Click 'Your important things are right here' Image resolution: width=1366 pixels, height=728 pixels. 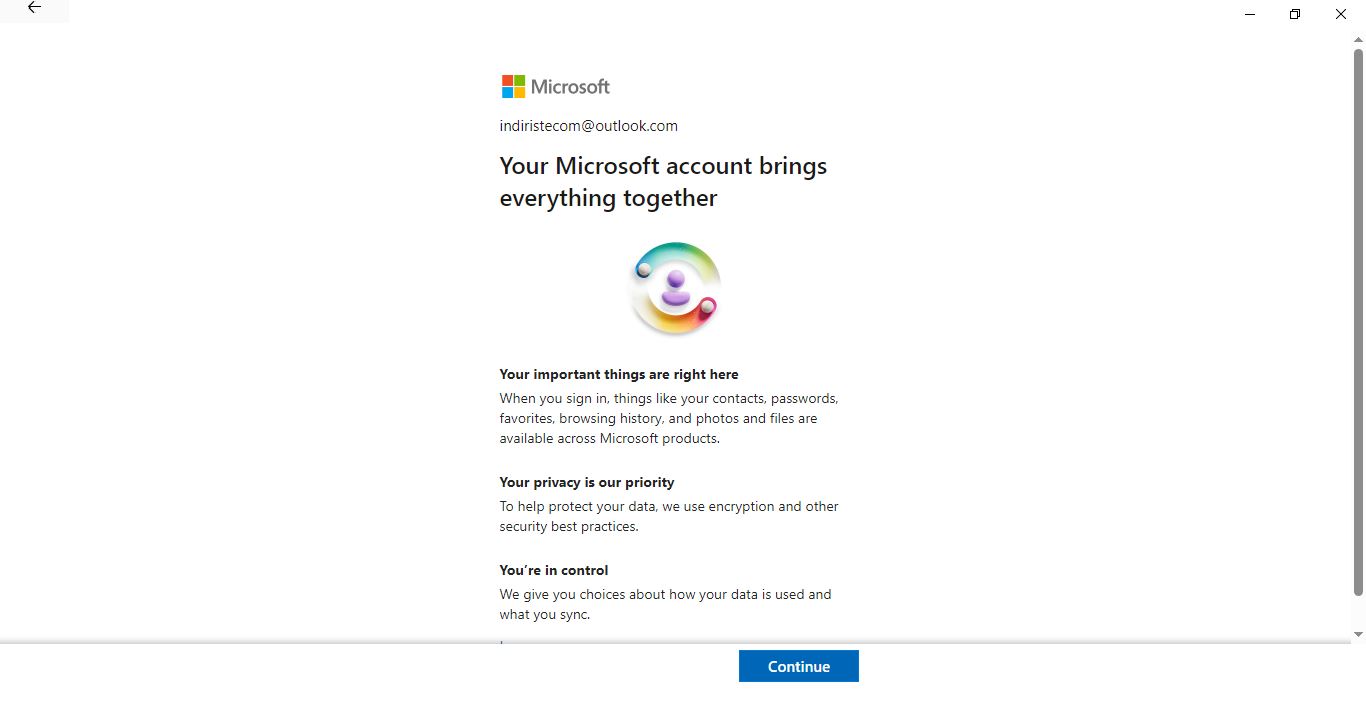click(x=619, y=374)
